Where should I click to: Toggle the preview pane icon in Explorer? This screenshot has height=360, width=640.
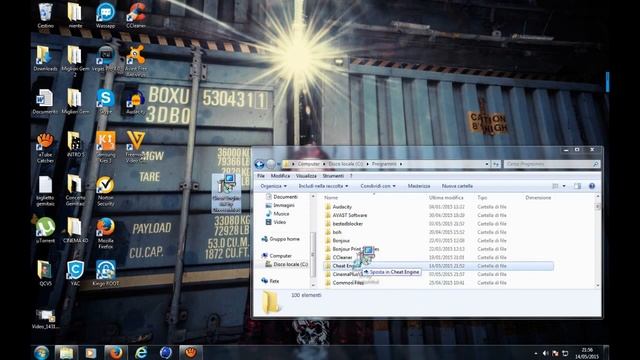(577, 186)
